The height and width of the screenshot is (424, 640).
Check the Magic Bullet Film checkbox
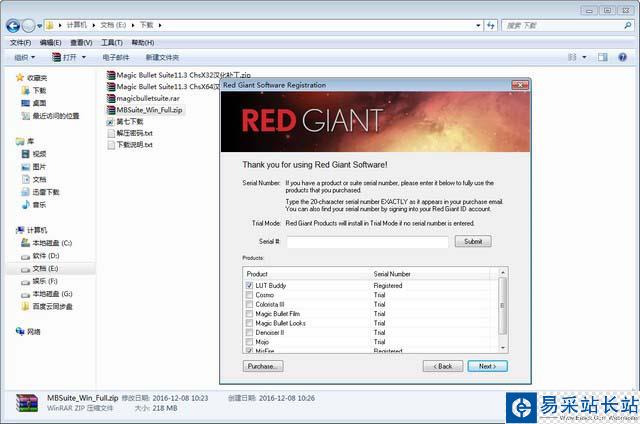coord(249,313)
